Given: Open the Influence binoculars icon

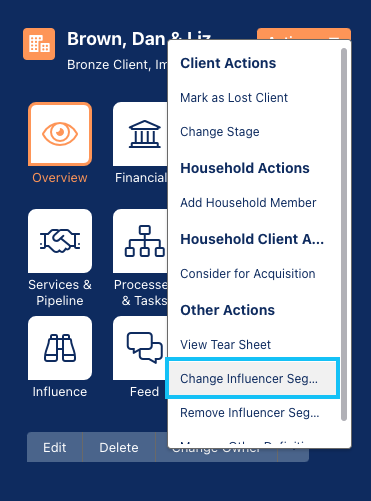Looking at the screenshot, I should tap(60, 348).
